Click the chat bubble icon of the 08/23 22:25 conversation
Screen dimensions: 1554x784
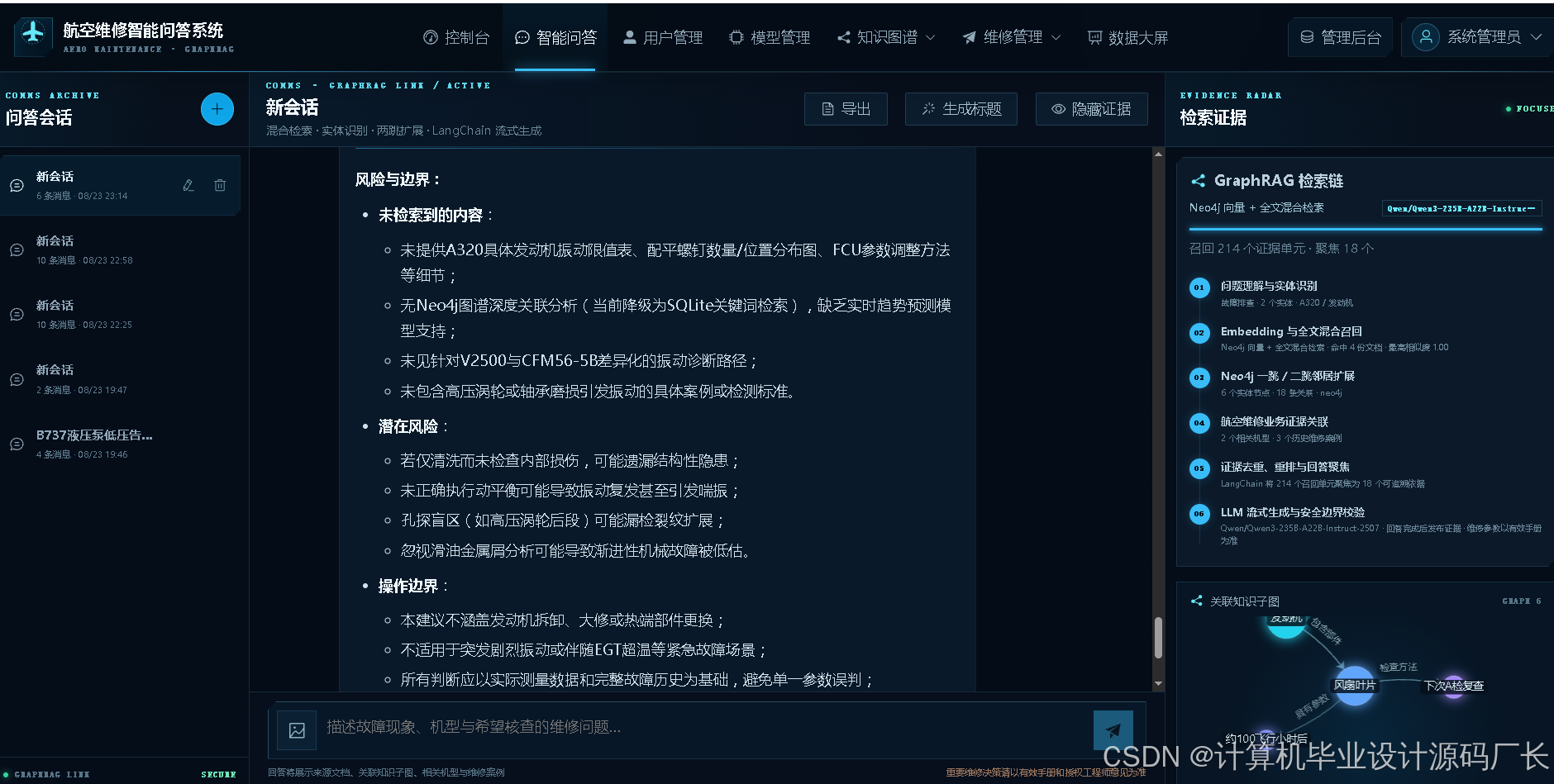click(x=17, y=314)
